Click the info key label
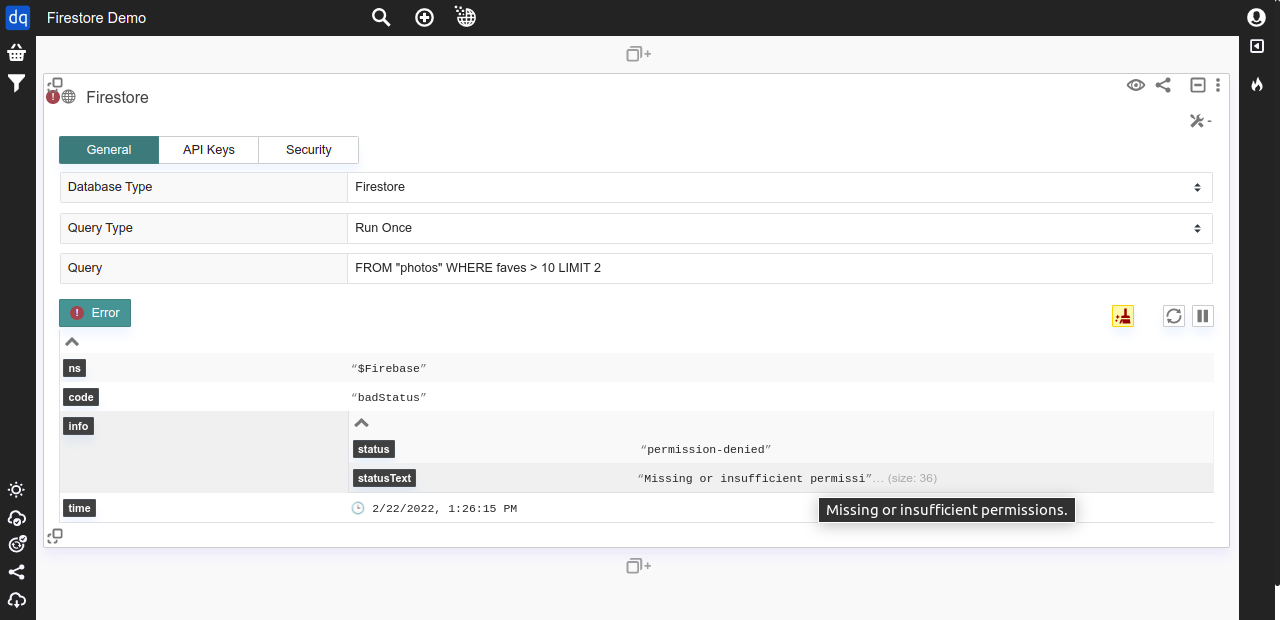Image resolution: width=1280 pixels, height=620 pixels. (x=78, y=426)
